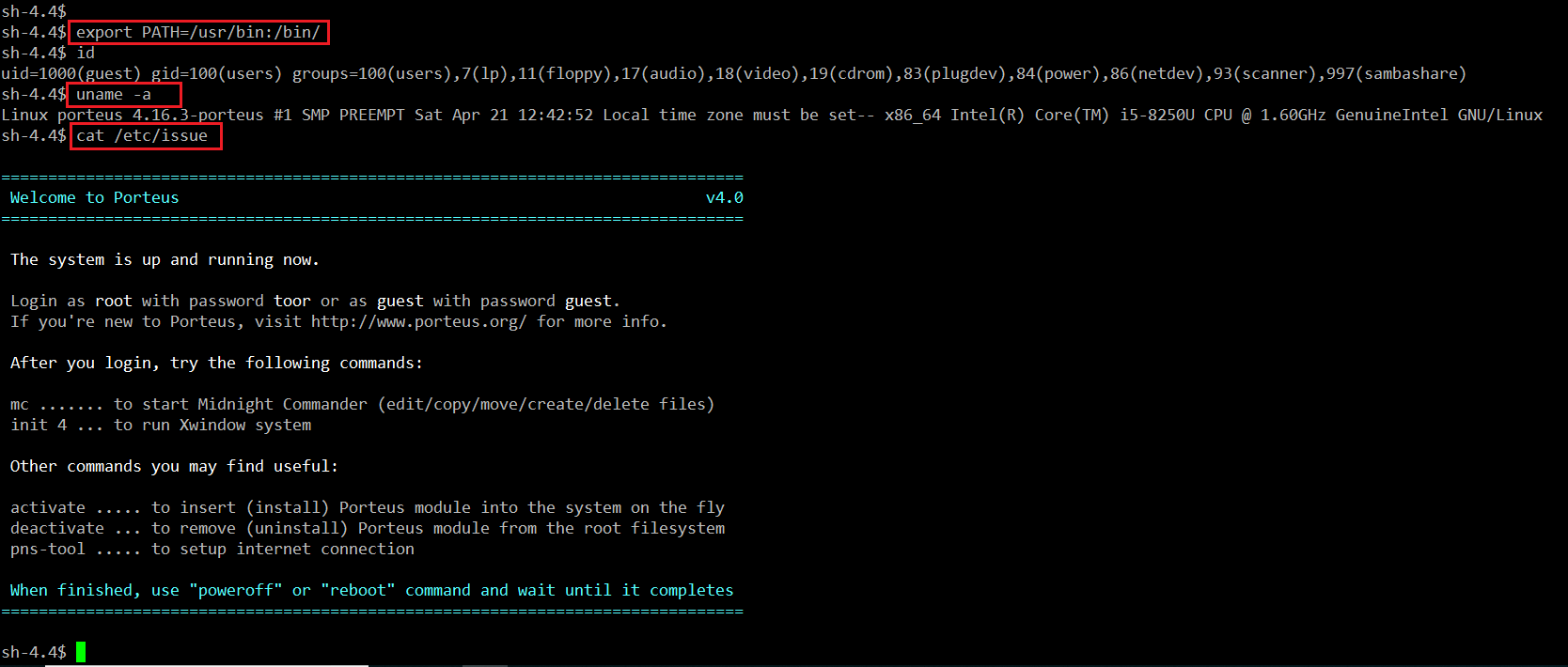Click the 997(sambashare) group entry
Viewport: 1568px width, 667px height.
1396,73
